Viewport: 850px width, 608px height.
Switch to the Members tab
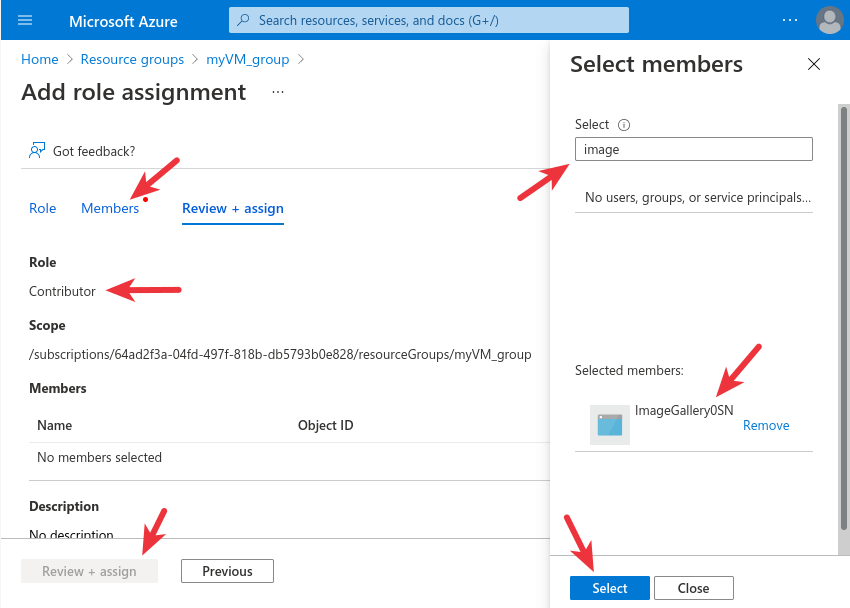pos(110,208)
